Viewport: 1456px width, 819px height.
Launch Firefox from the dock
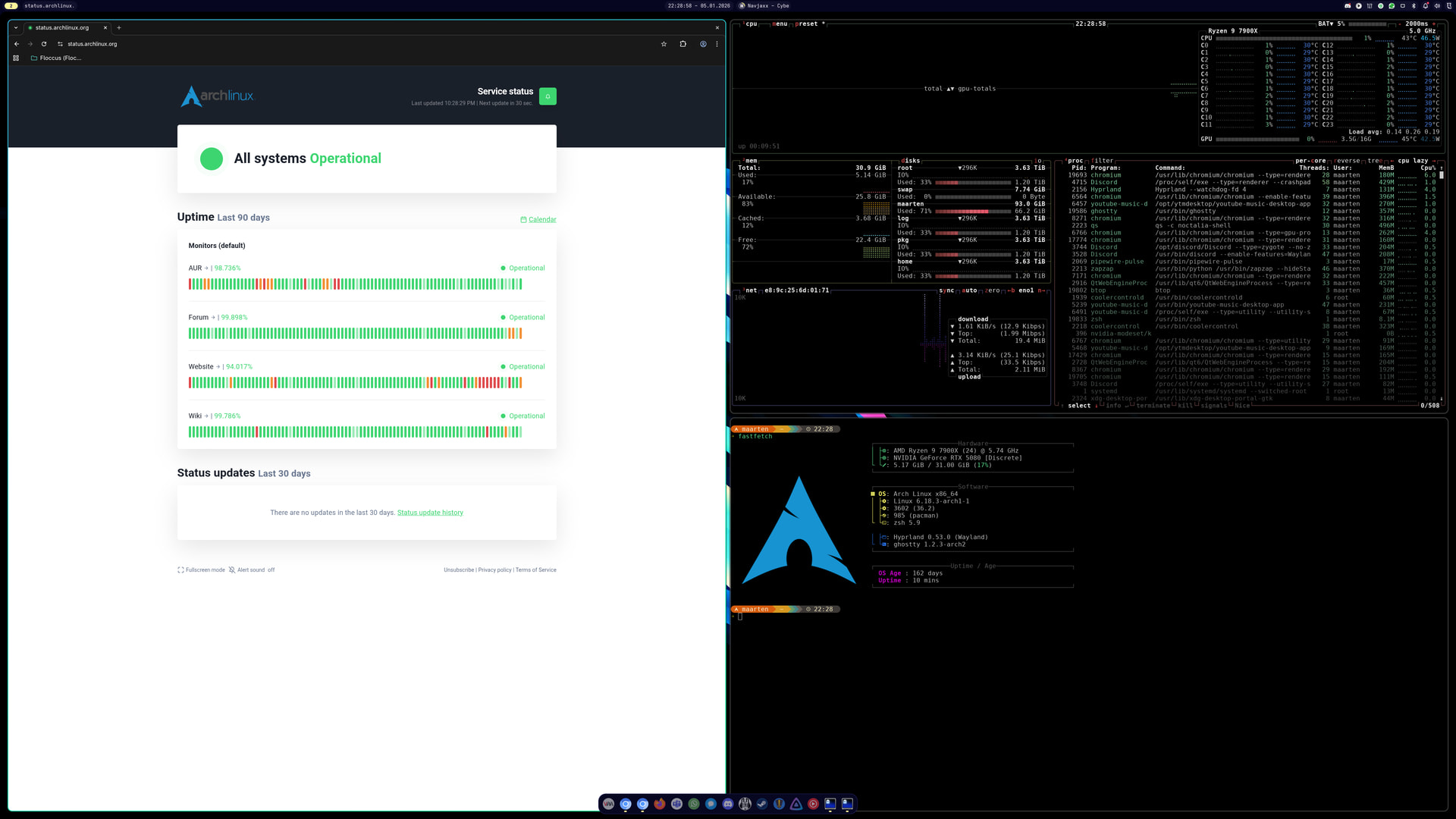[660, 804]
